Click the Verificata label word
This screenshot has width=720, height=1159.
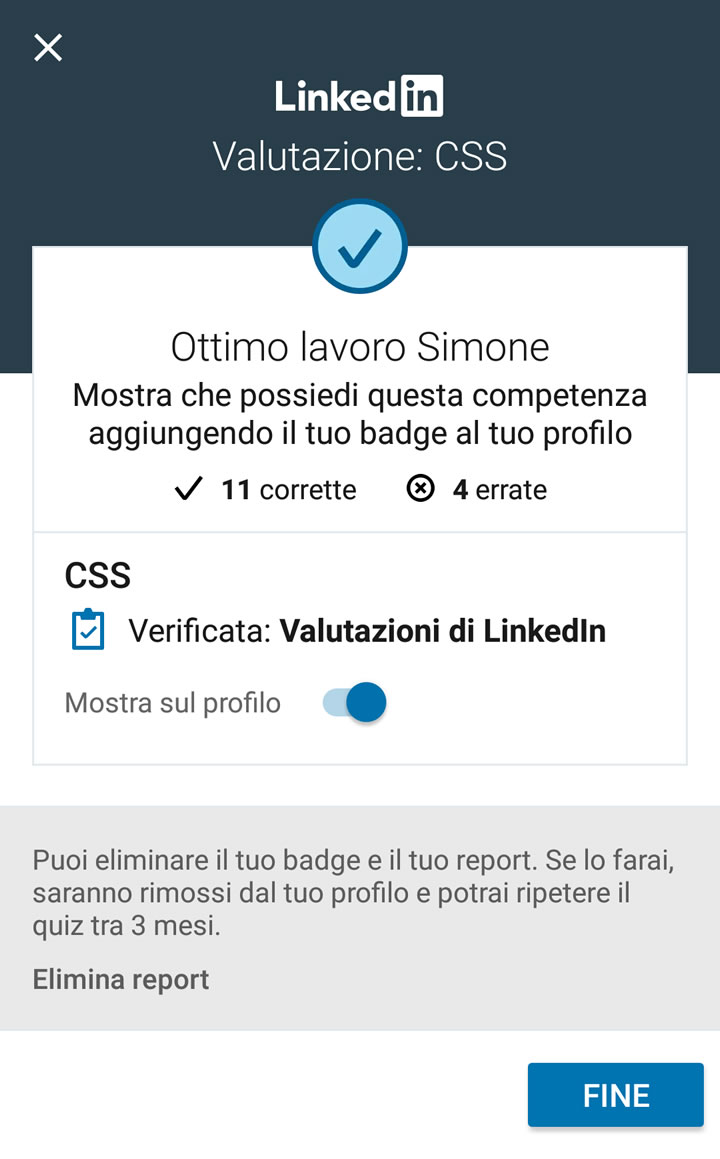coord(199,631)
